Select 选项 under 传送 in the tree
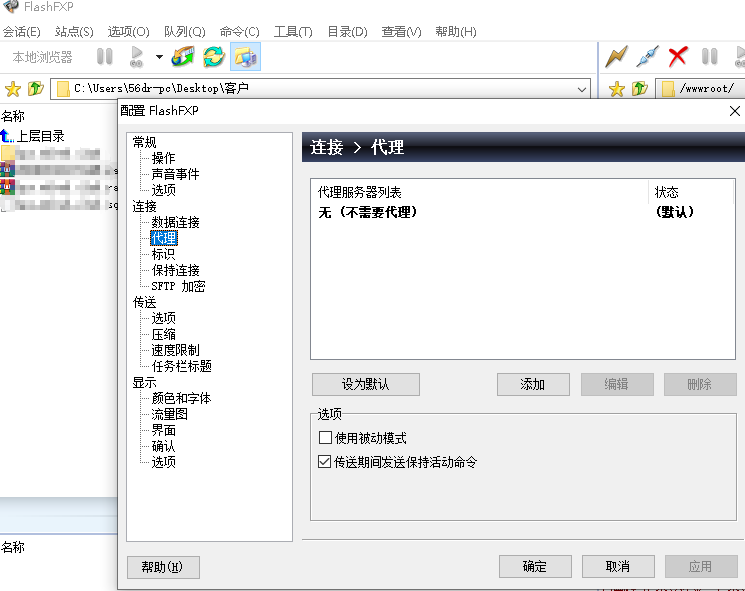 click(x=163, y=318)
